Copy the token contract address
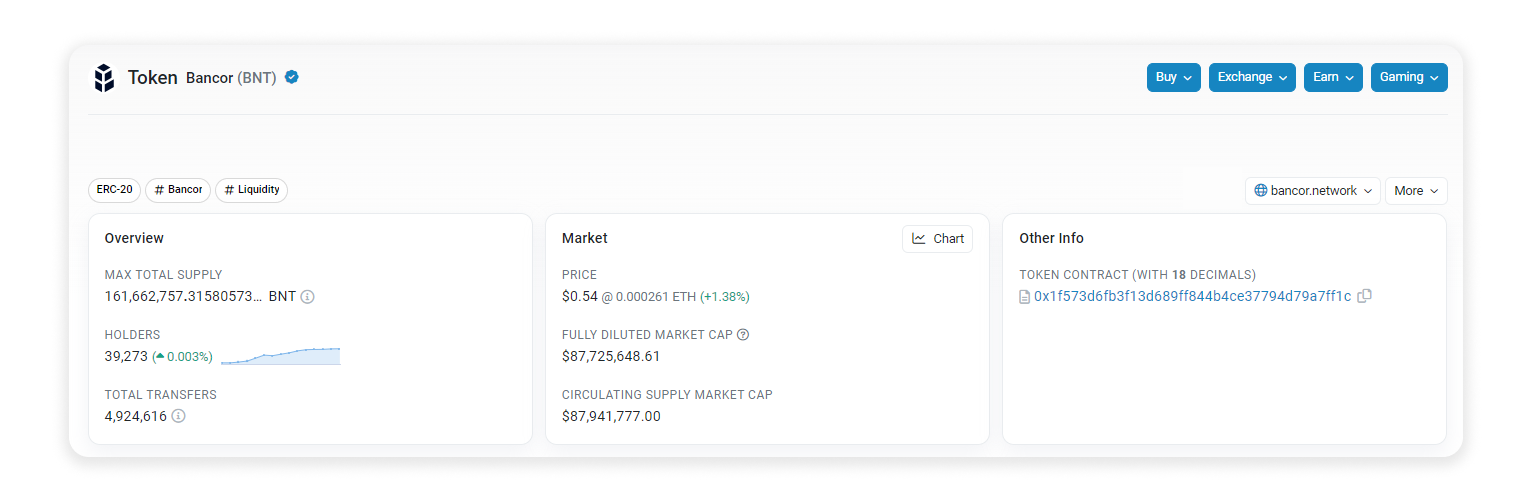 tap(1364, 296)
